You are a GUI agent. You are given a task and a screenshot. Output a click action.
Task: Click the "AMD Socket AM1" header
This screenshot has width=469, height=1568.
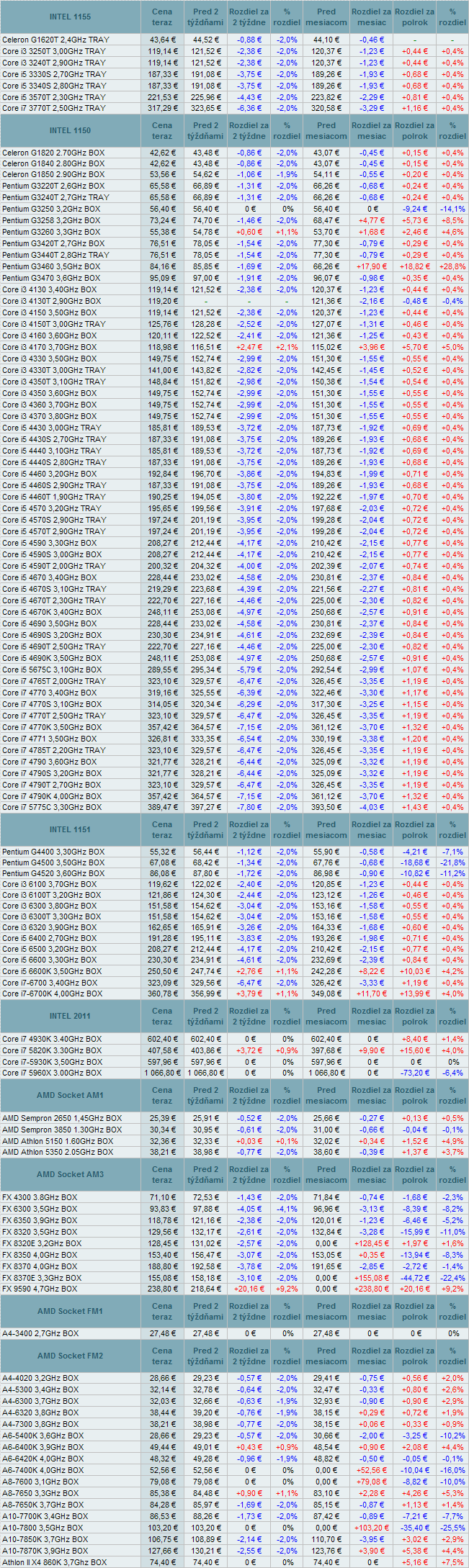click(x=70, y=1095)
